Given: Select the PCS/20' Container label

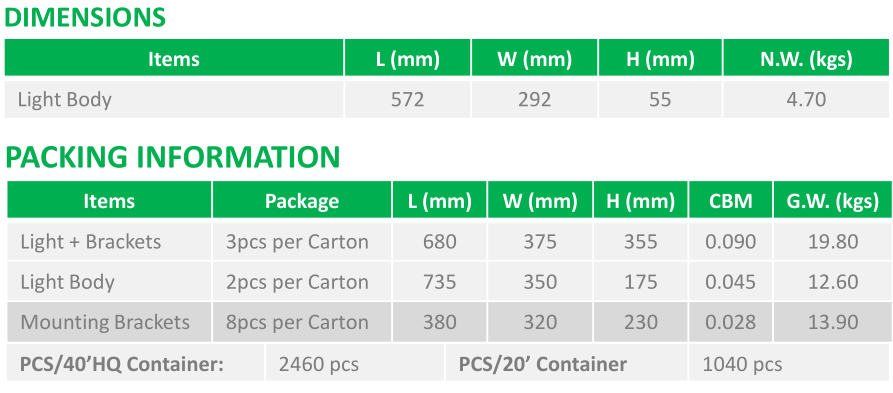Looking at the screenshot, I should coord(543,364).
